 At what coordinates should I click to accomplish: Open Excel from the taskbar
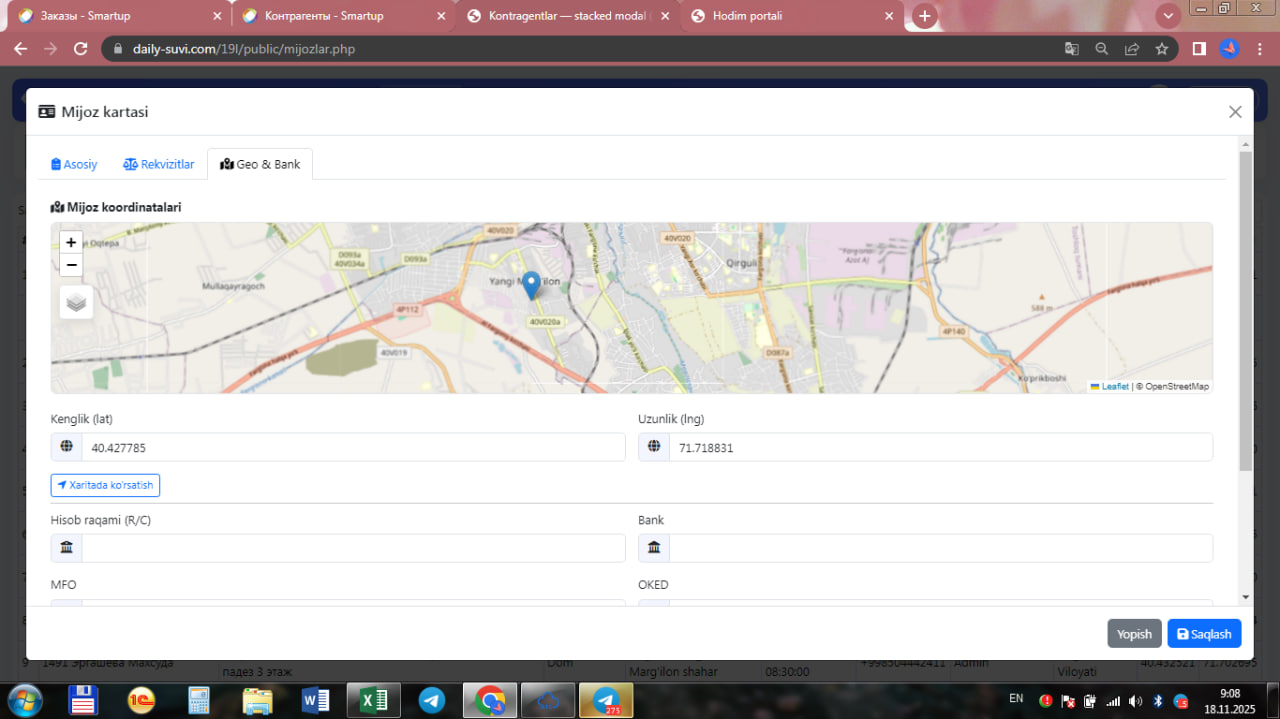374,700
